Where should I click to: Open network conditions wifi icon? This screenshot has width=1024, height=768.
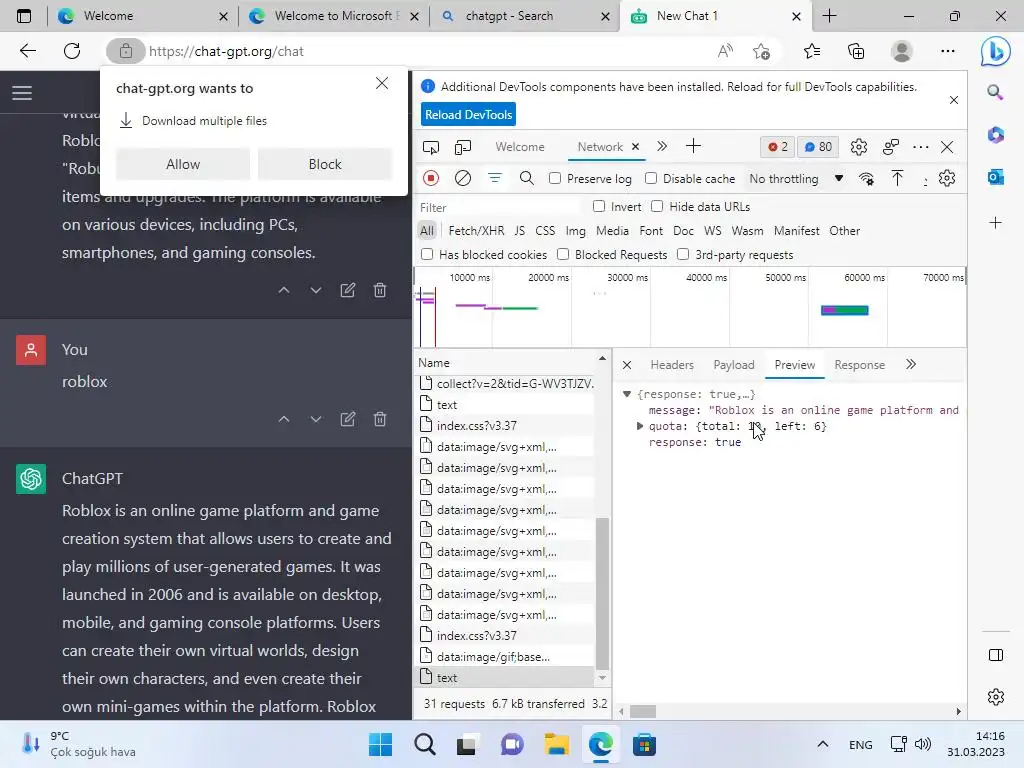[867, 179]
